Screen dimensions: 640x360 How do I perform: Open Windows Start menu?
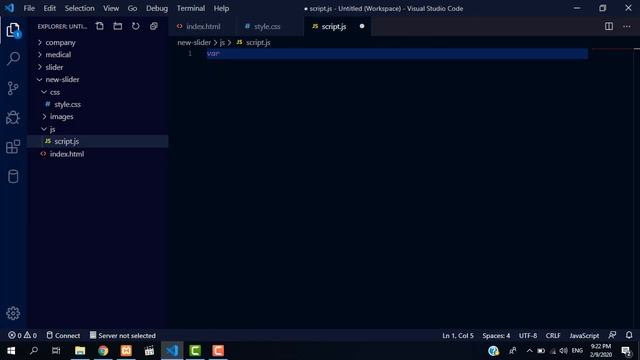[x=11, y=351]
